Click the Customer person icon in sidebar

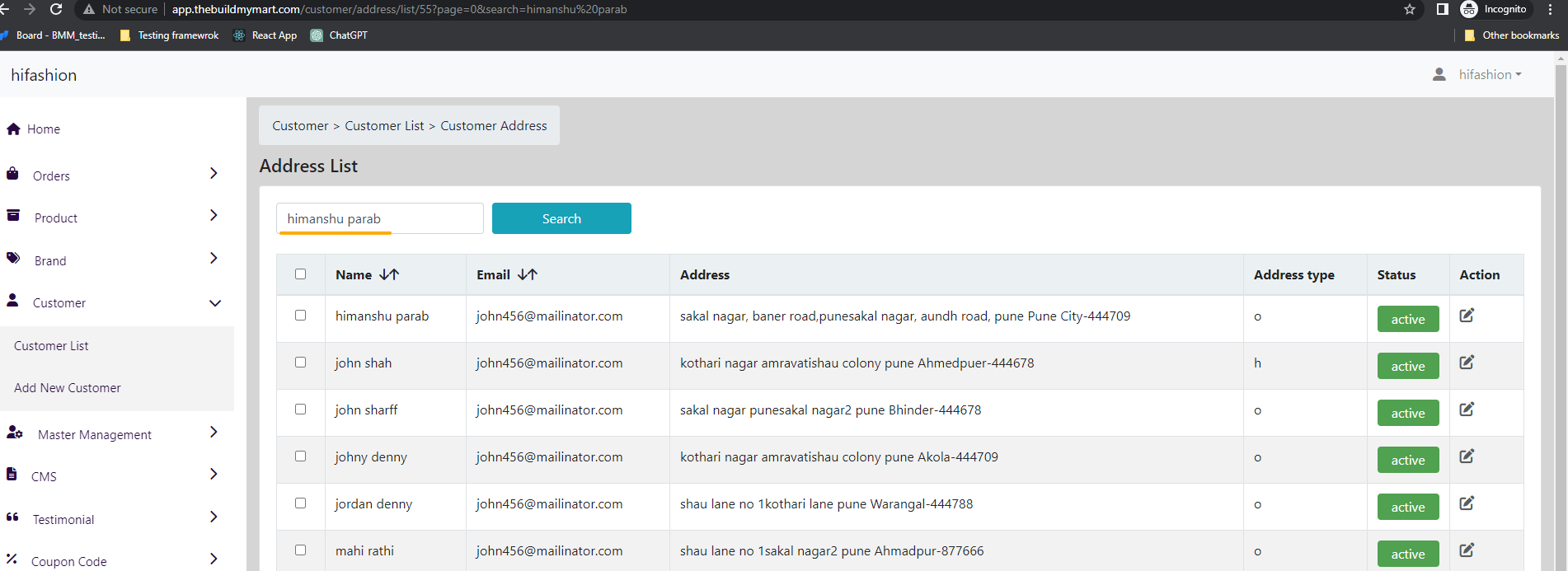click(12, 300)
